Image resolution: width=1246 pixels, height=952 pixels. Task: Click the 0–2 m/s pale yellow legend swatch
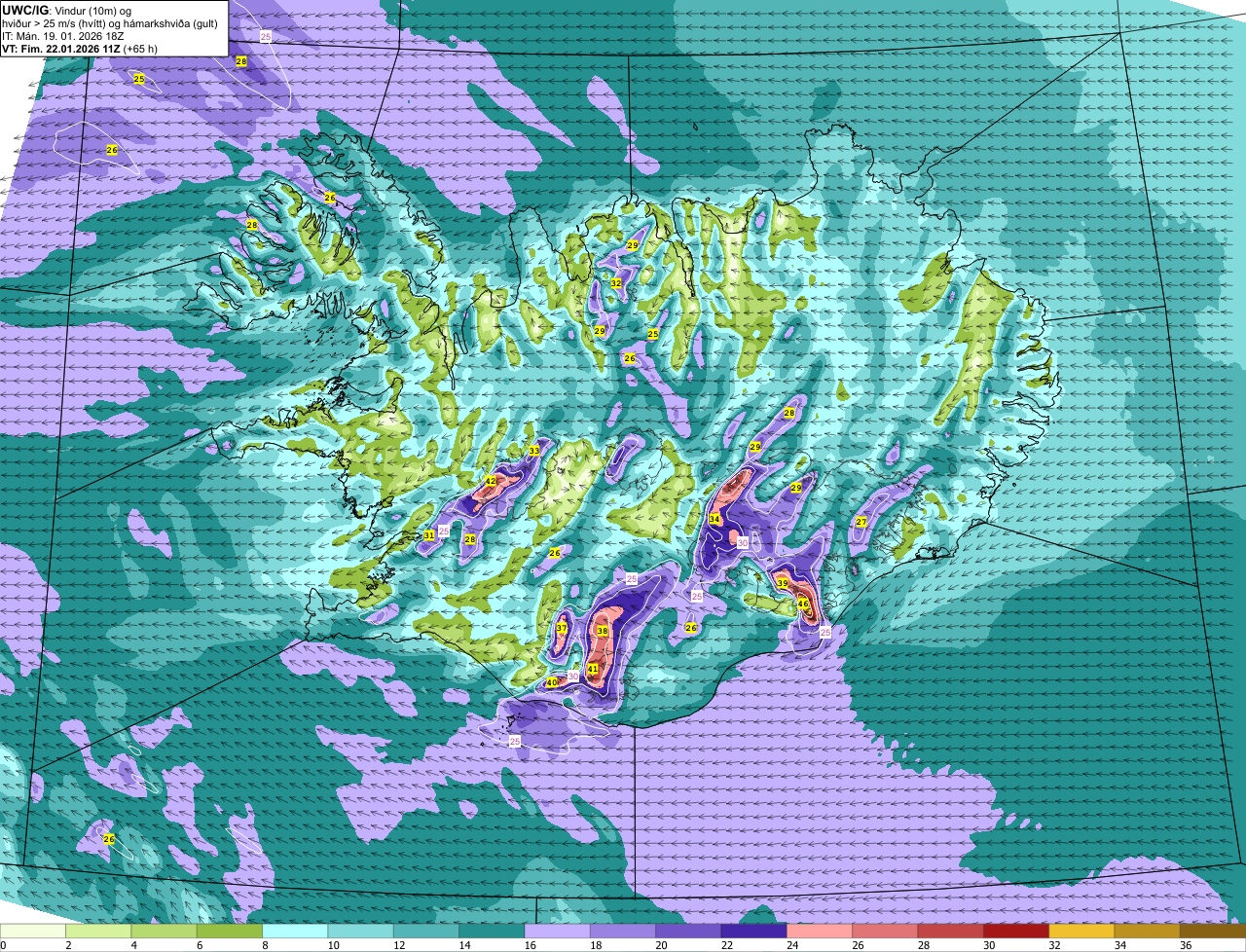coord(33,931)
